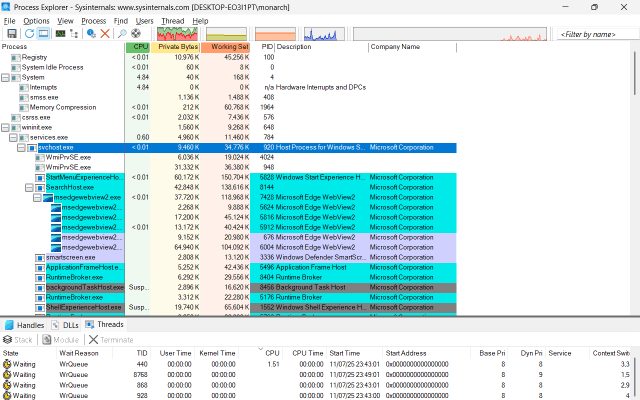Click the process list vertical scrollbar thumb
This screenshot has width=640, height=400.
(635, 73)
